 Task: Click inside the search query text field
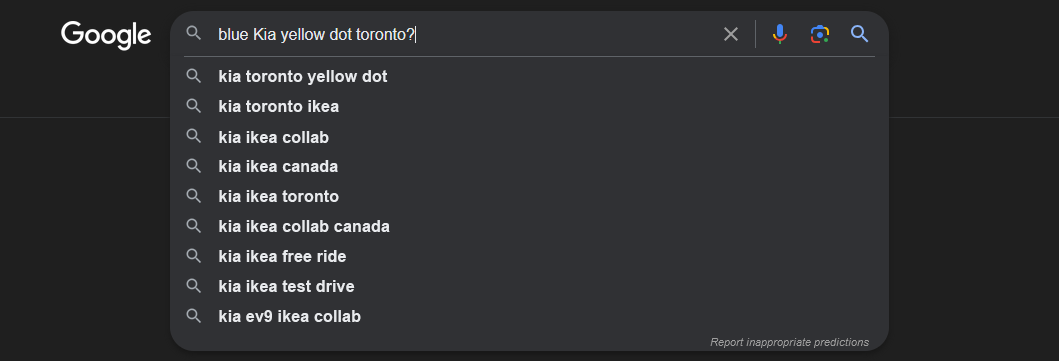(466, 34)
